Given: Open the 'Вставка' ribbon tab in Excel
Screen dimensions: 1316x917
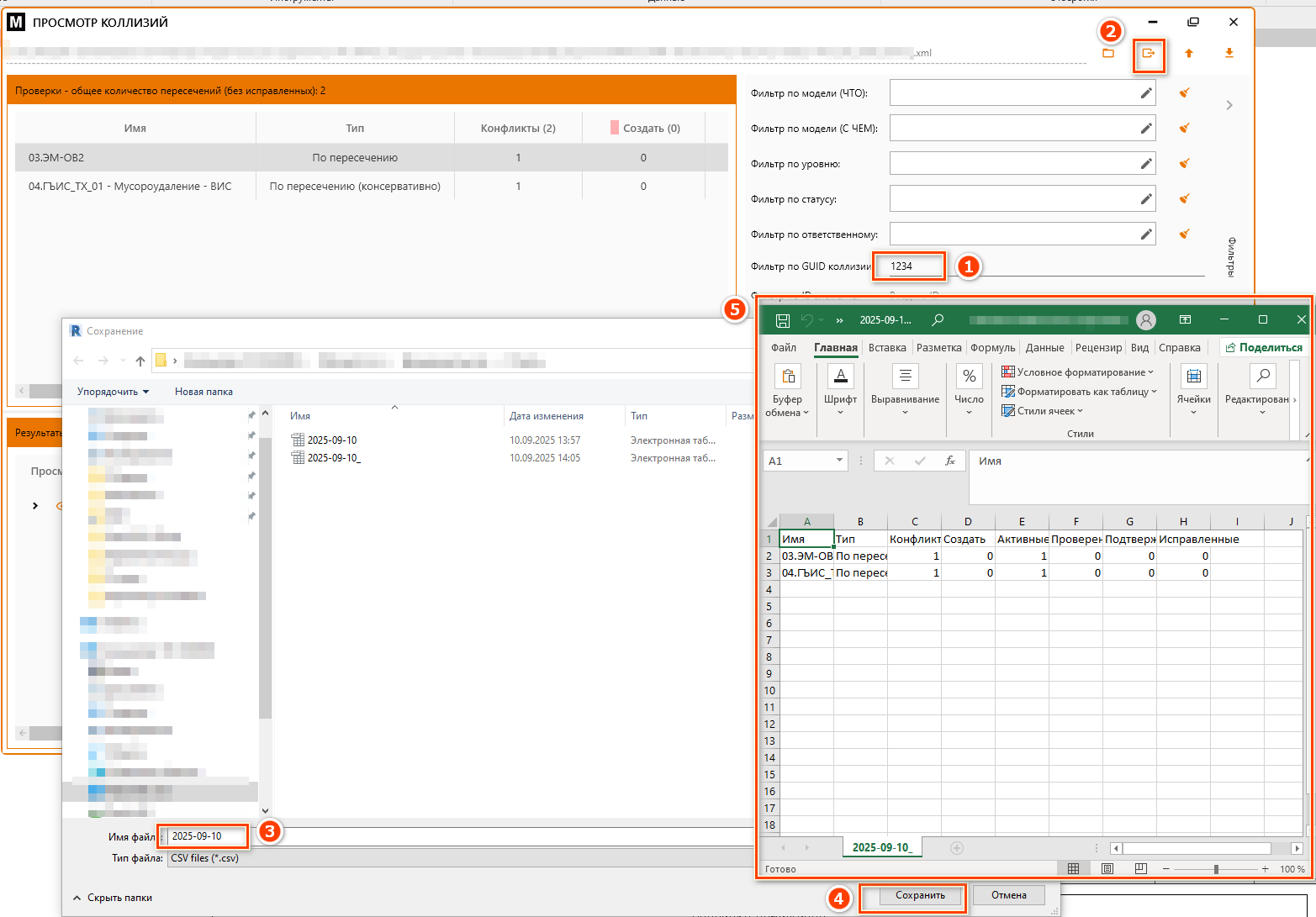Looking at the screenshot, I should [887, 348].
